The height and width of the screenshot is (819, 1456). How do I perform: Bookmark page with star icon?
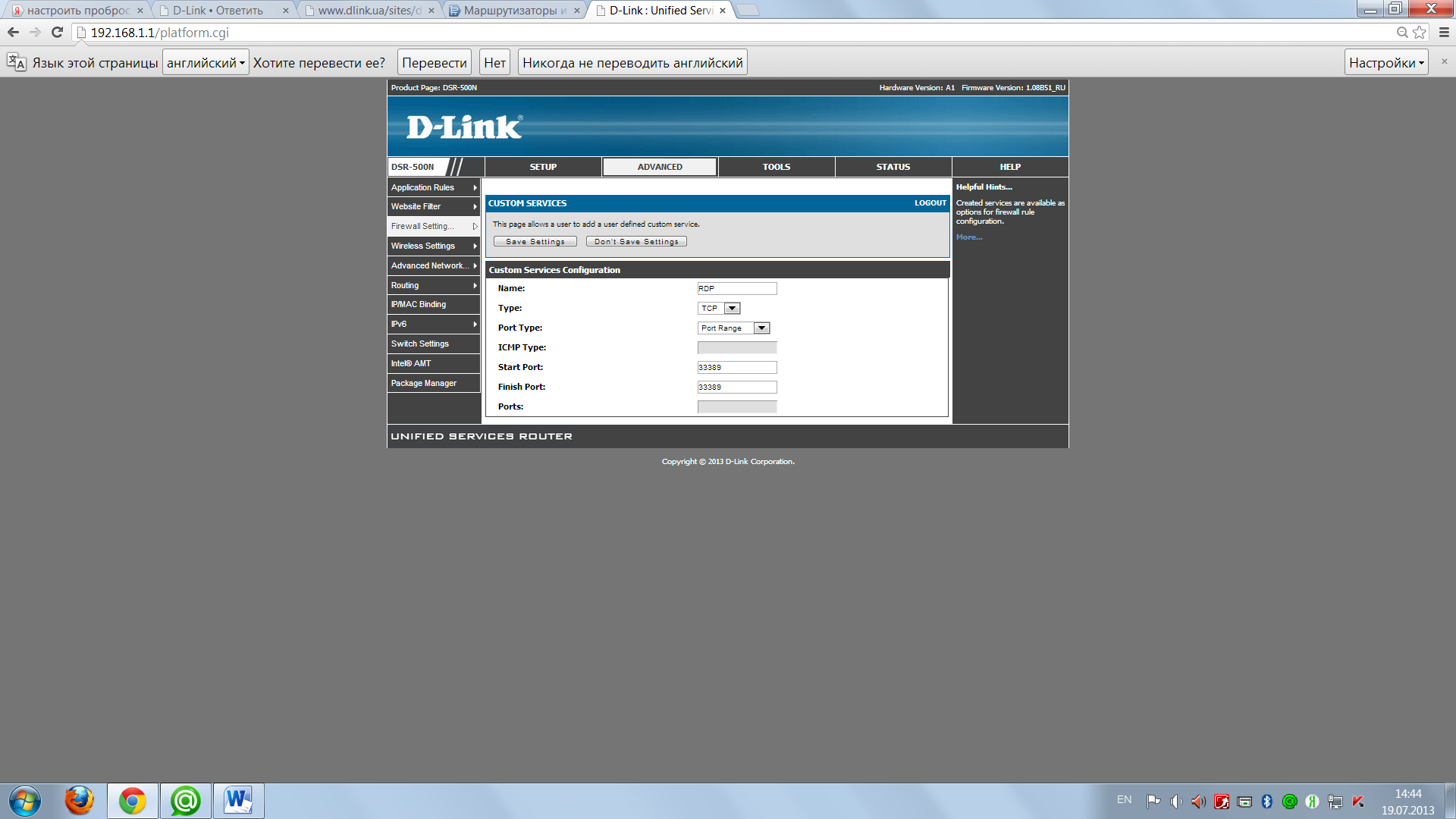[x=1420, y=33]
